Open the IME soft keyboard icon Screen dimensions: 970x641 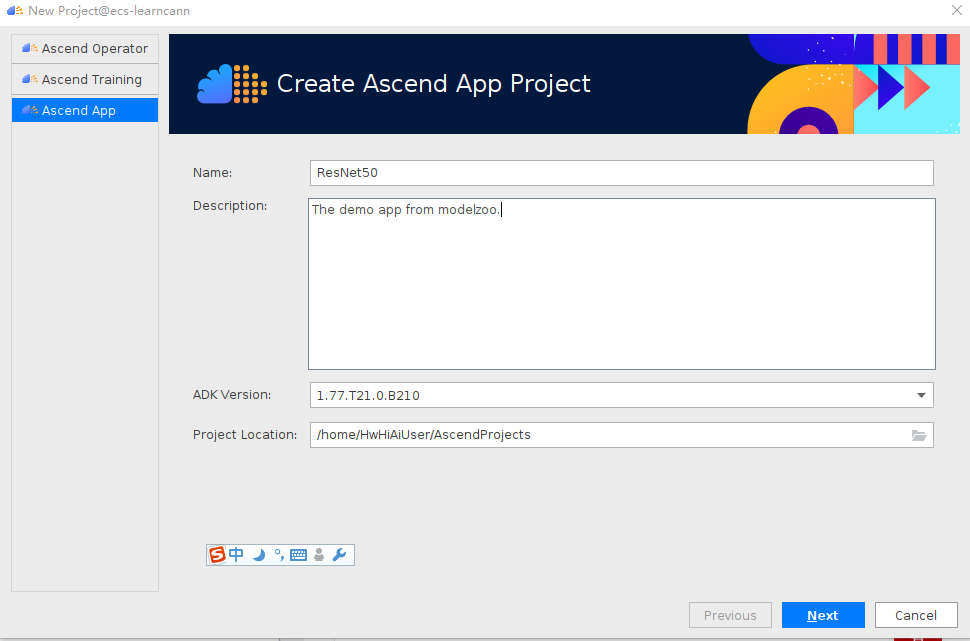tap(298, 555)
